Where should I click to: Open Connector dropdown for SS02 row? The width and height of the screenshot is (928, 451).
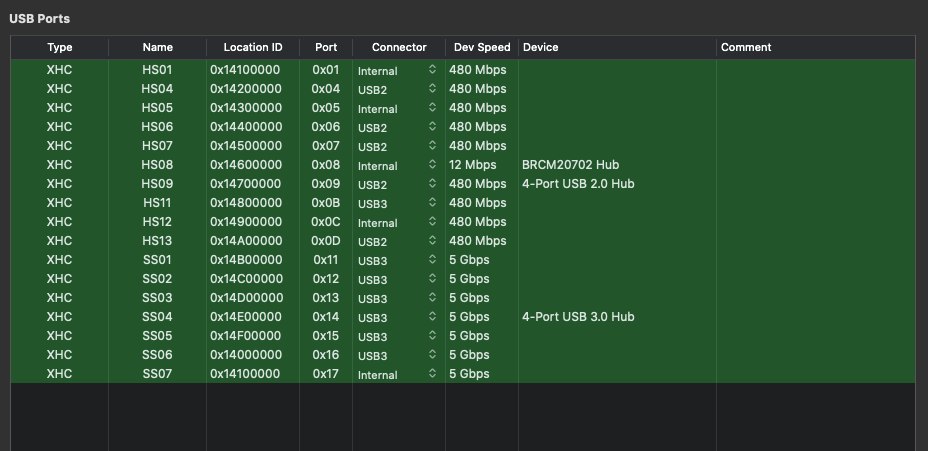(397, 279)
